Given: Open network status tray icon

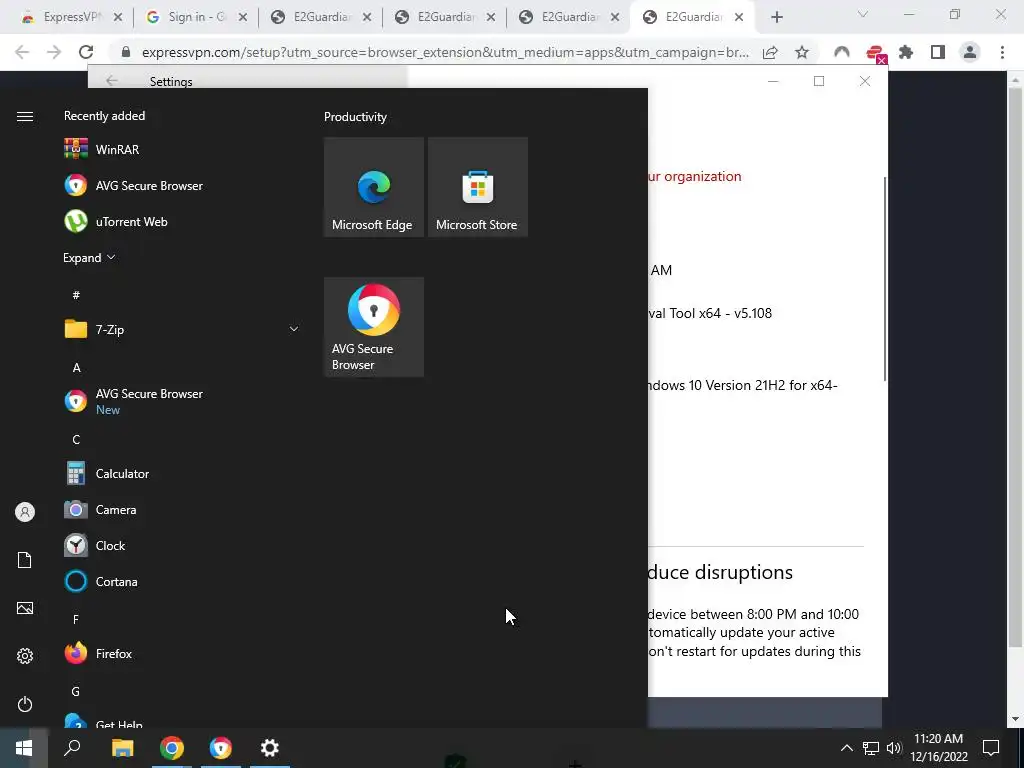Looking at the screenshot, I should point(871,748).
